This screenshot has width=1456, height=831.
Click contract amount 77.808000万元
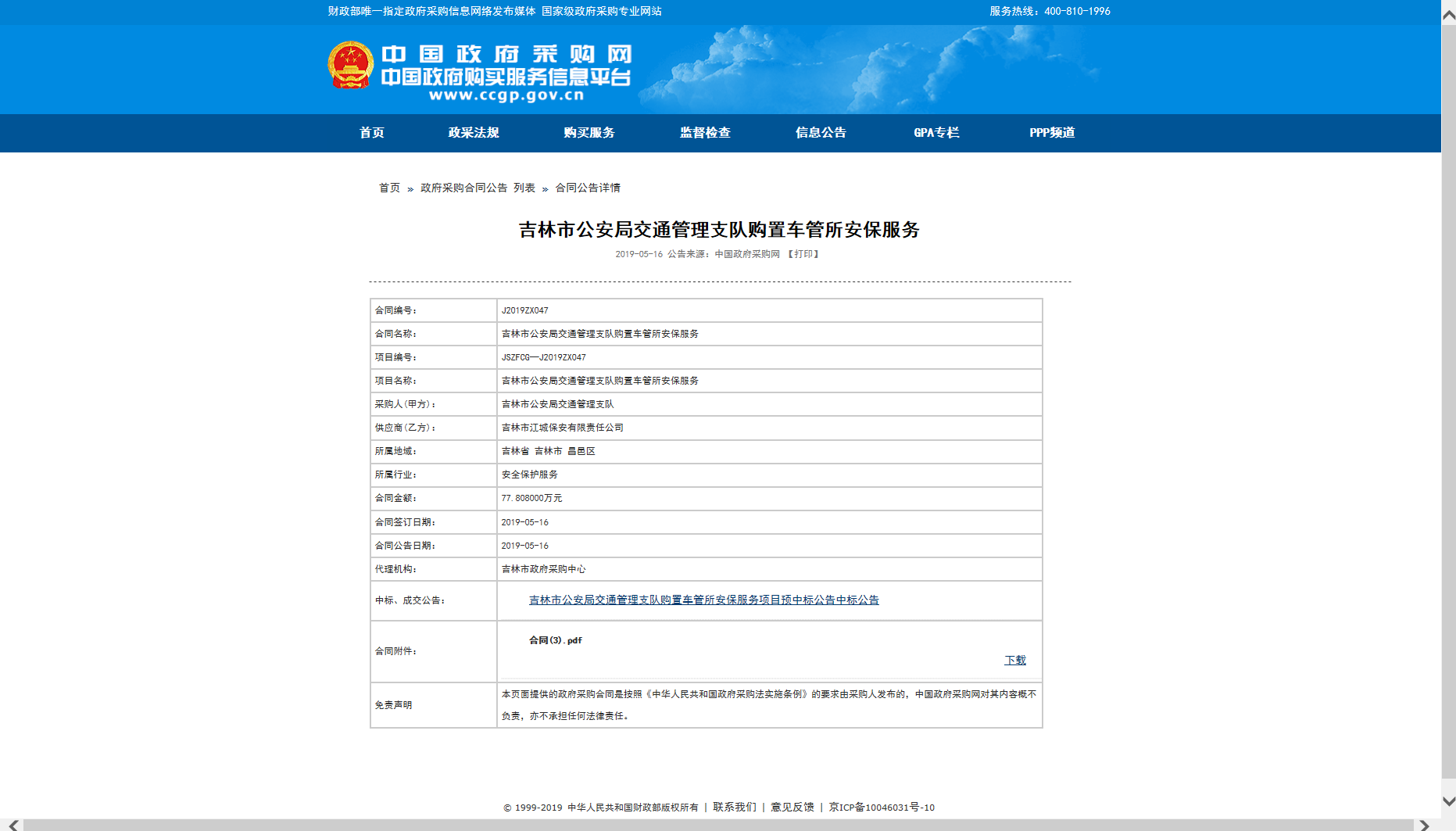[531, 498]
